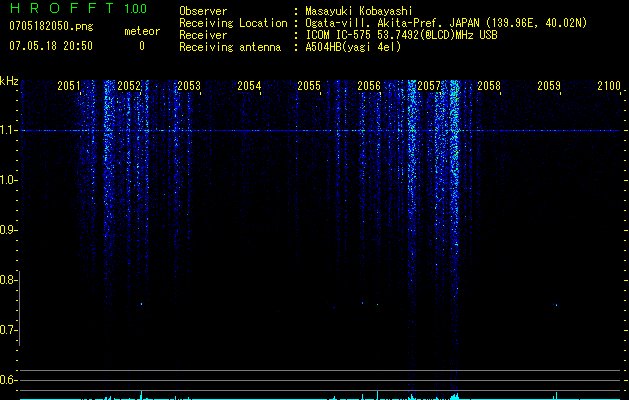Viewport: 629px width, 400px height.
Task: Click the 2058 time marker
Action: click(x=489, y=86)
